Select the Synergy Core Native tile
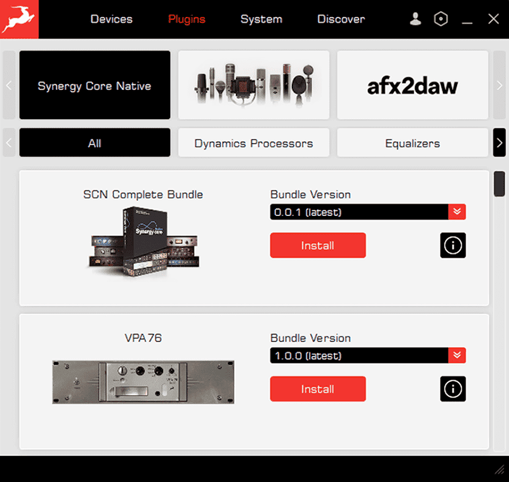509x482 pixels. click(95, 85)
